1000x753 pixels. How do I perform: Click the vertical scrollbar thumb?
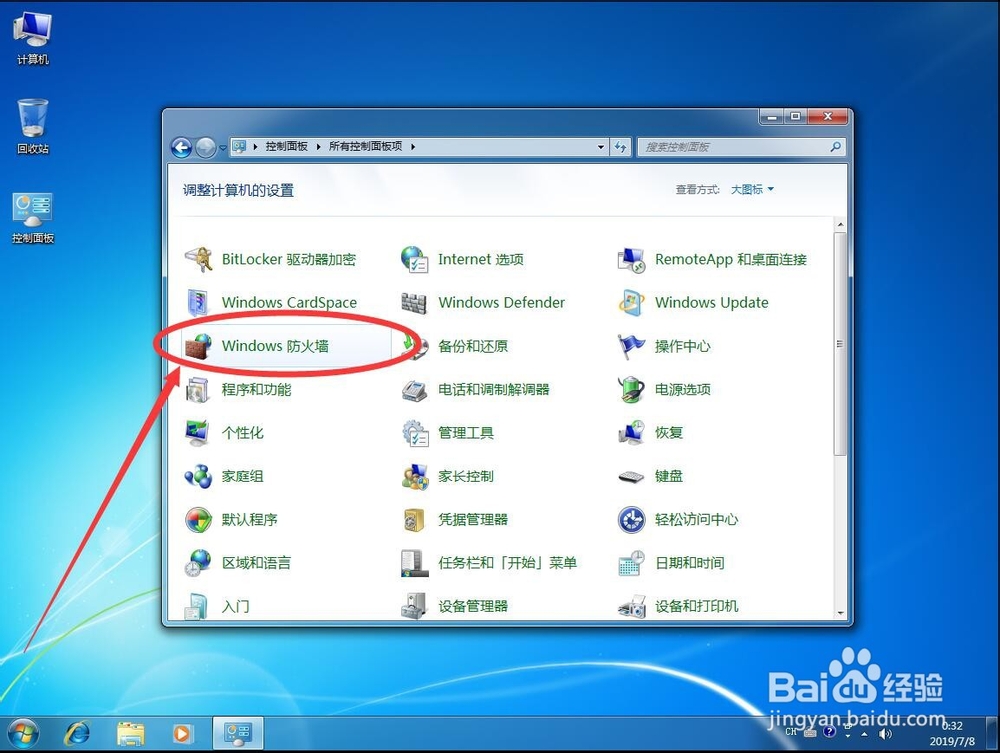point(840,344)
